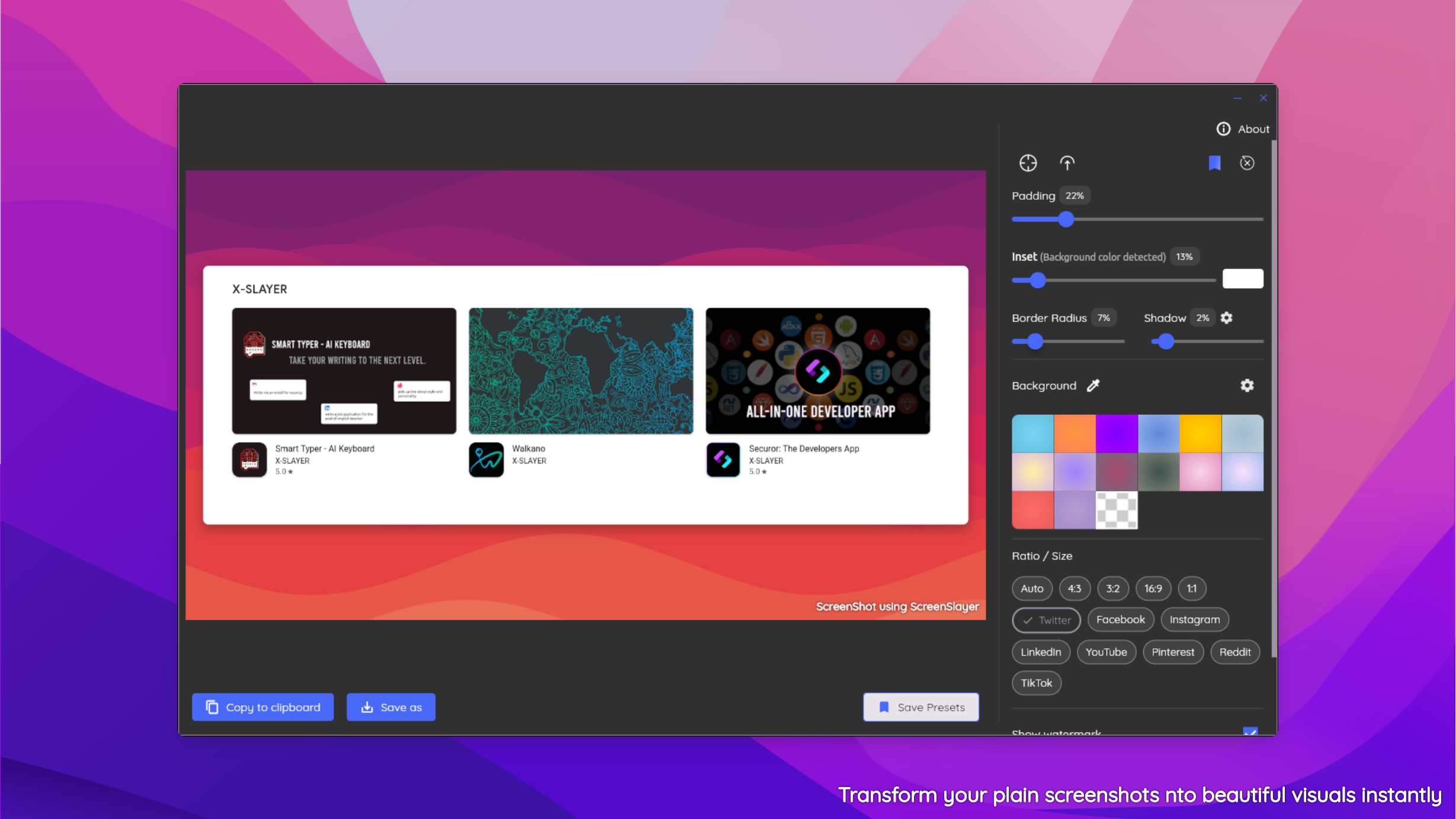
Task: Click the Walkano map preview thumbnail
Action: pos(581,371)
